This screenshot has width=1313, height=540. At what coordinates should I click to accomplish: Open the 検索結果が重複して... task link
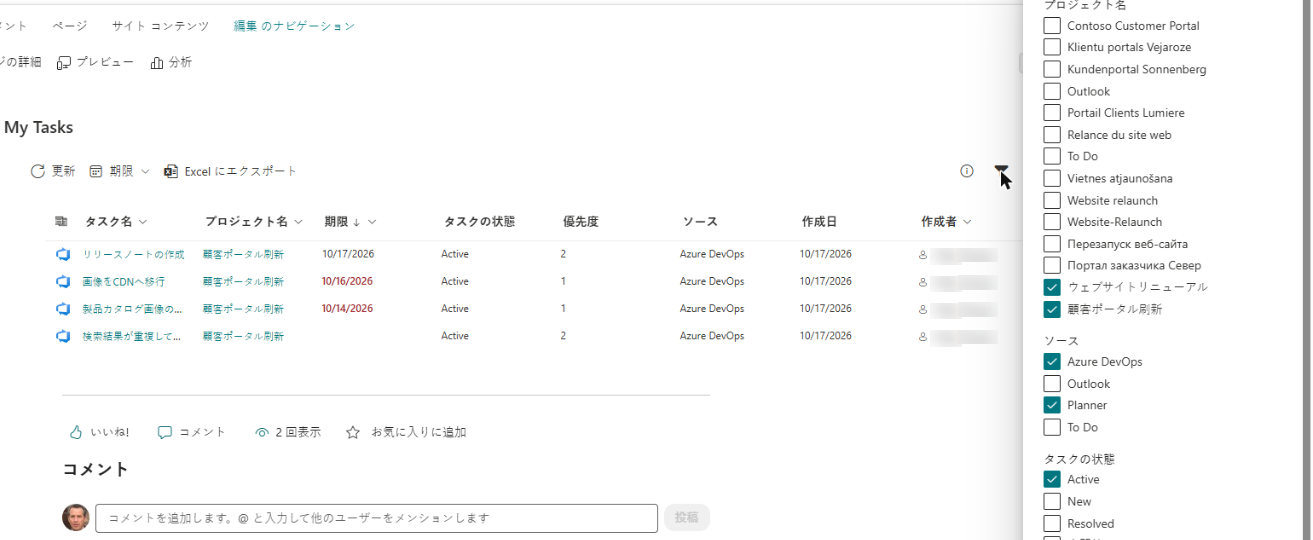point(131,336)
